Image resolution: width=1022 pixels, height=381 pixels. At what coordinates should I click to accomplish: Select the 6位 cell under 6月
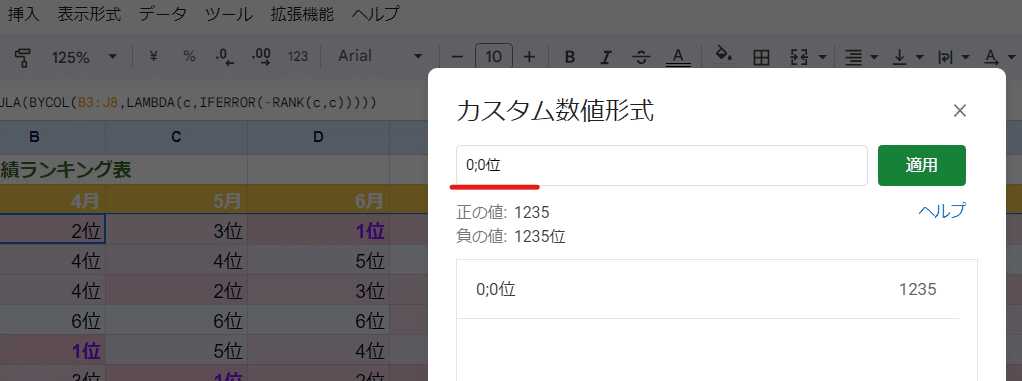click(318, 320)
